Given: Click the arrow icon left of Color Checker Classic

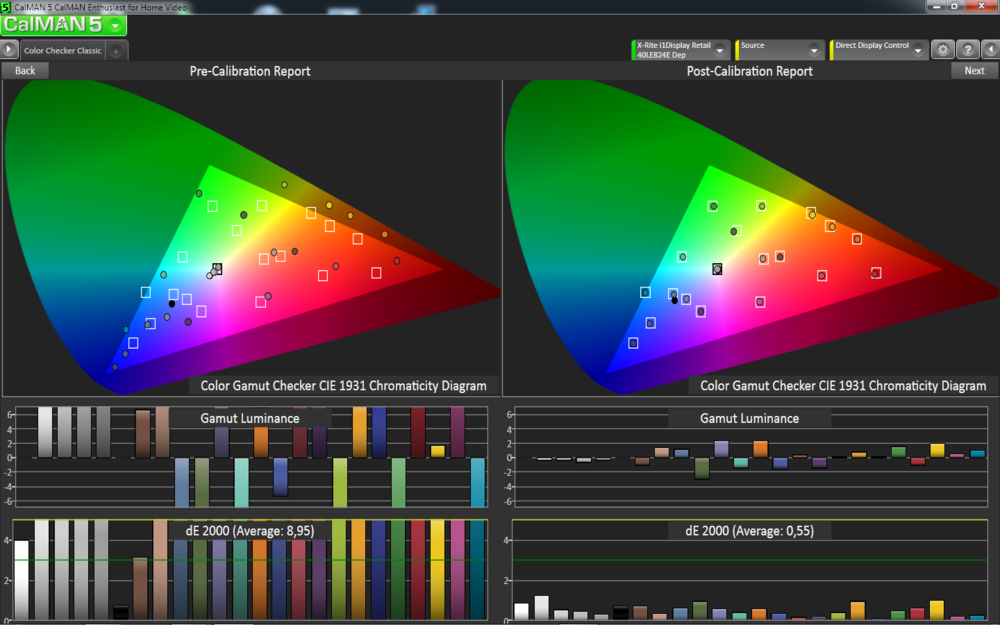Looking at the screenshot, I should pos(9,49).
